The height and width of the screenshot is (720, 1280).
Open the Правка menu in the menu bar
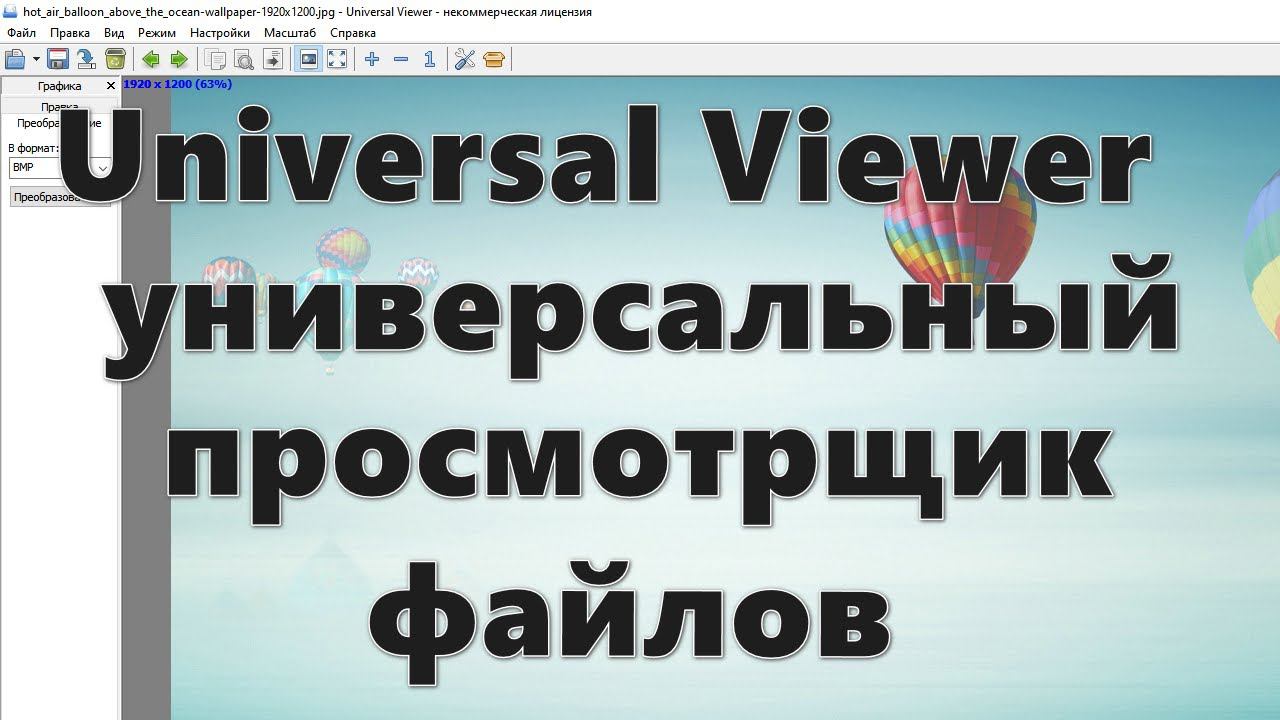(70, 33)
